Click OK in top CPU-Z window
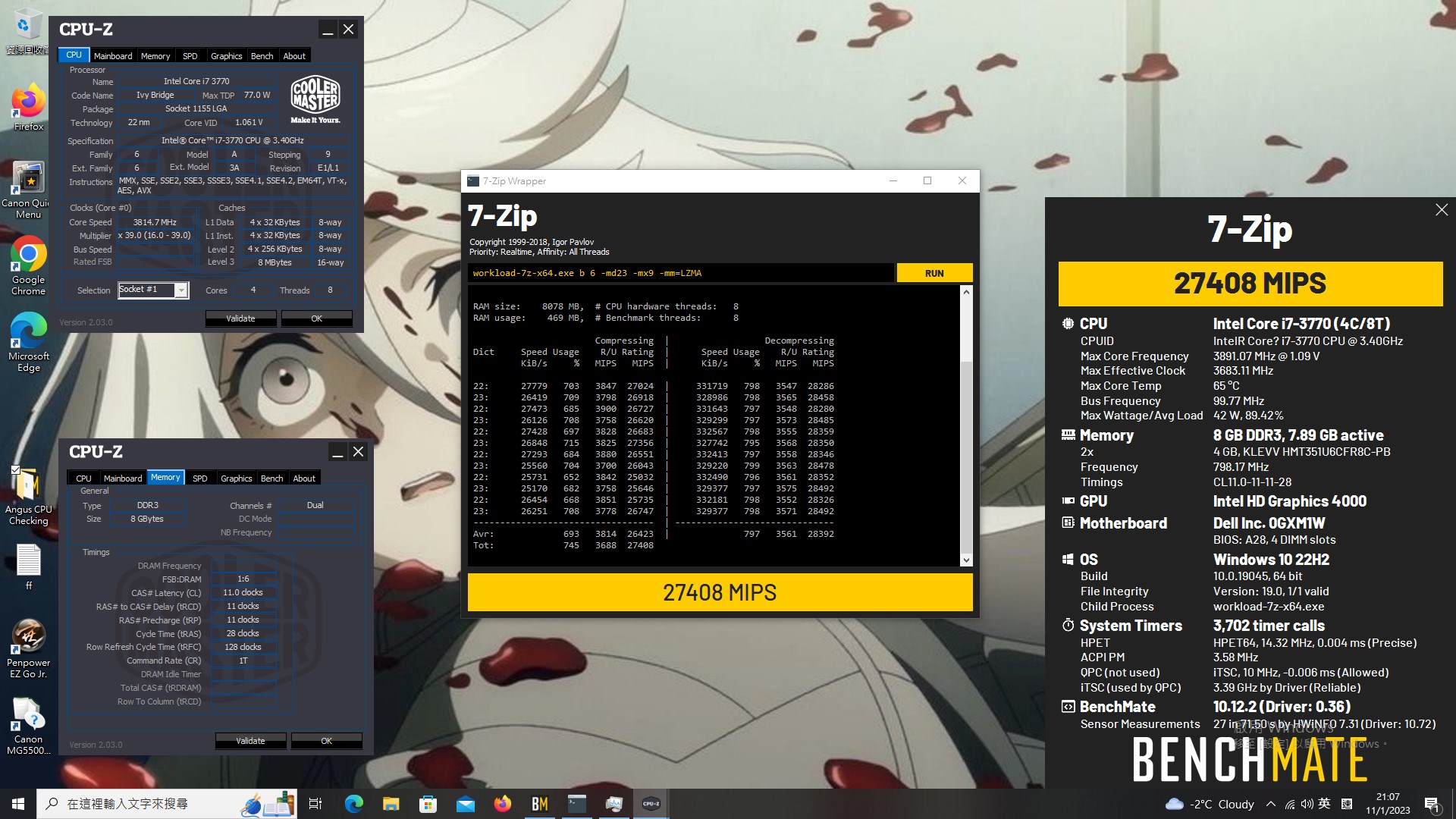Viewport: 1456px width, 819px height. click(x=317, y=318)
